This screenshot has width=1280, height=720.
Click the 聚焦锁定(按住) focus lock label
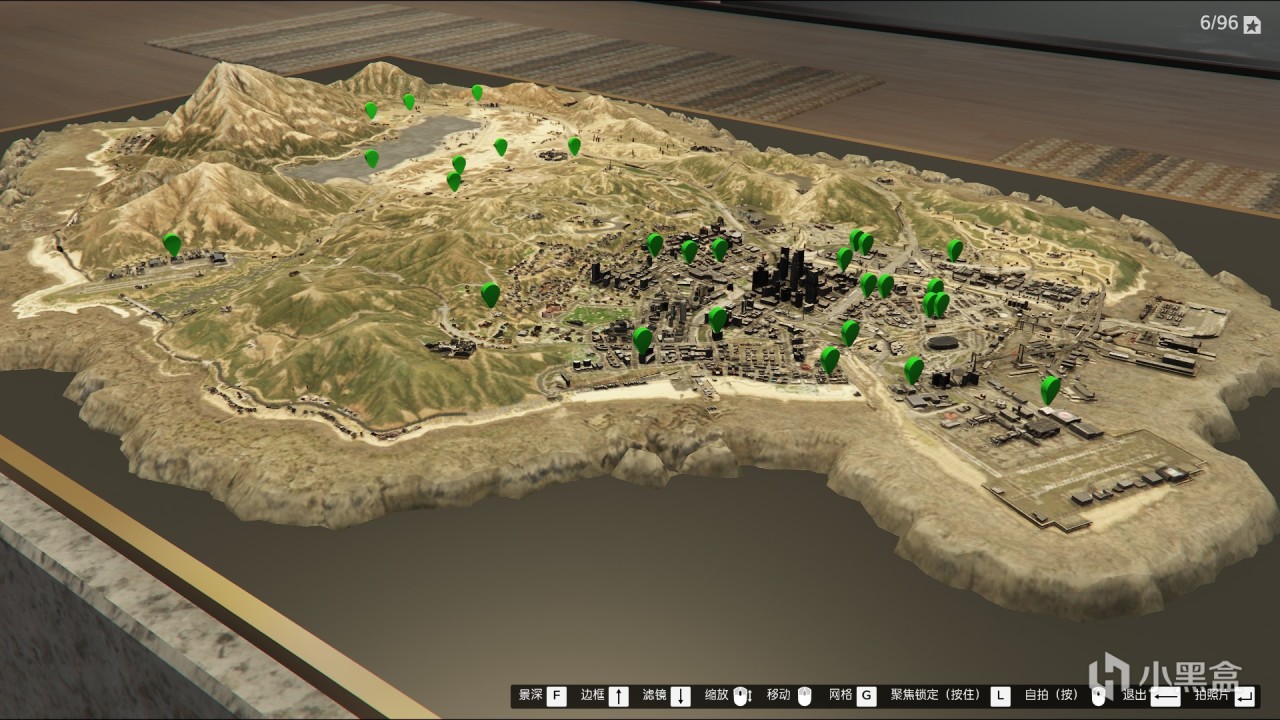click(937, 695)
